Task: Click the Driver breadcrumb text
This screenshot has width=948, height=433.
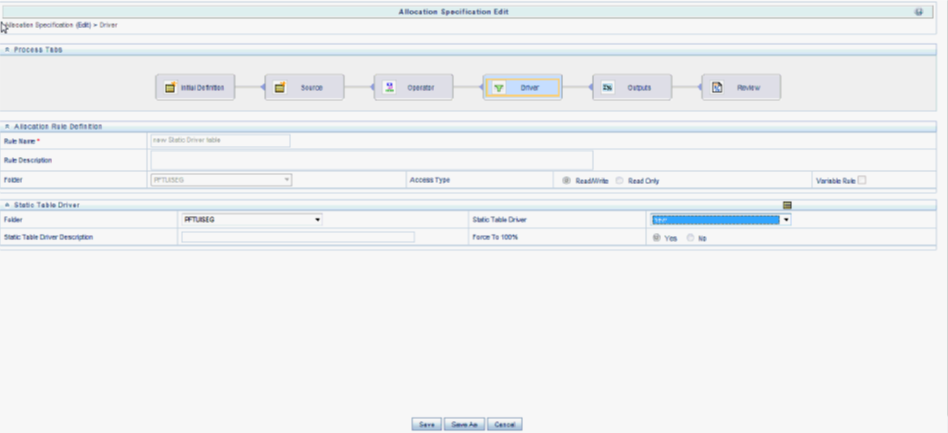Action: pyautogui.click(x=109, y=25)
